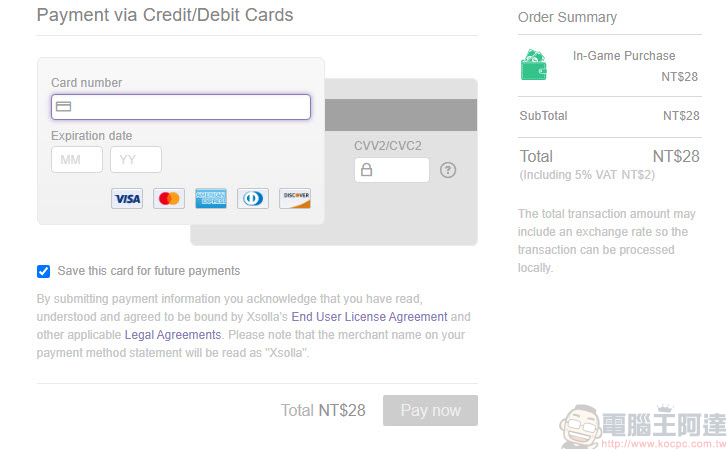Click the American Express logo
This screenshot has width=728, height=463.
[x=211, y=199]
